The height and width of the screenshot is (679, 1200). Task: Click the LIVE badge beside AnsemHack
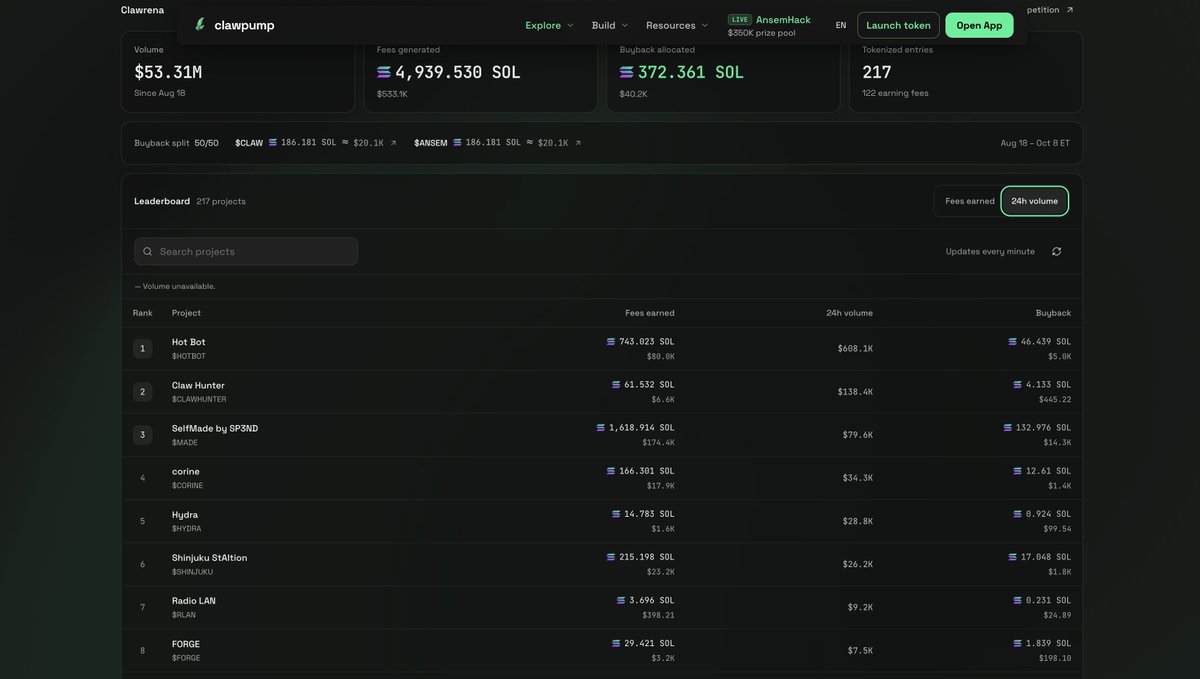(x=740, y=19)
